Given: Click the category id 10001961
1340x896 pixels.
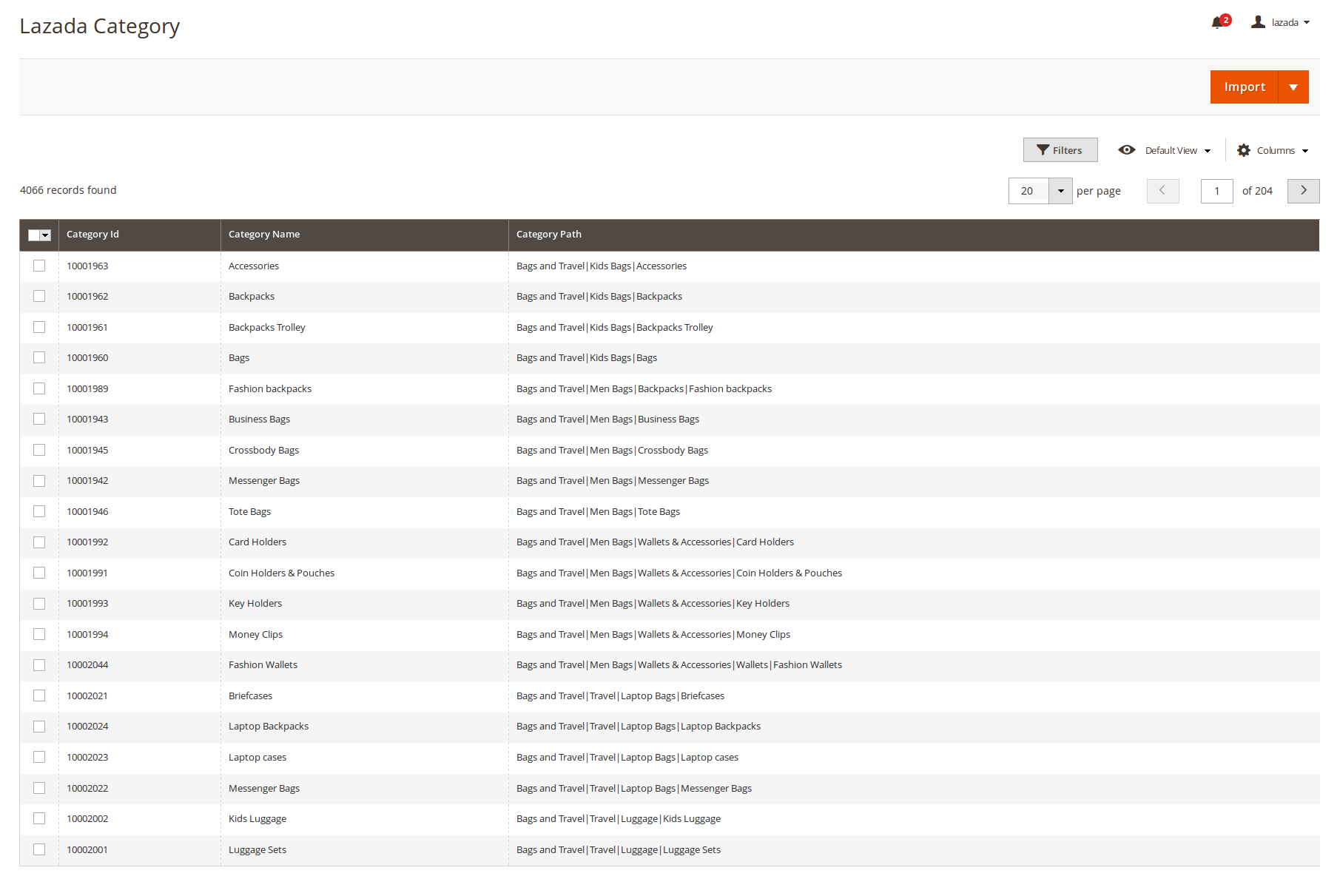Looking at the screenshot, I should pos(87,328).
